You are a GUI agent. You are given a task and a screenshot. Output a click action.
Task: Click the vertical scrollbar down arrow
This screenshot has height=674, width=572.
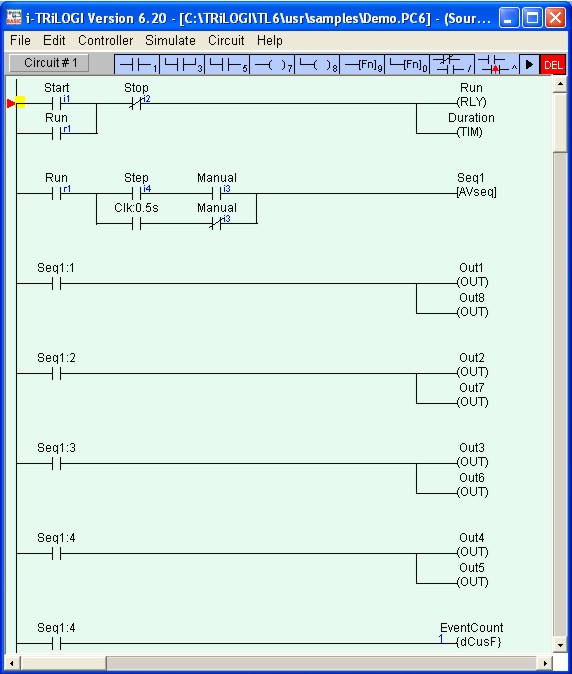560,644
